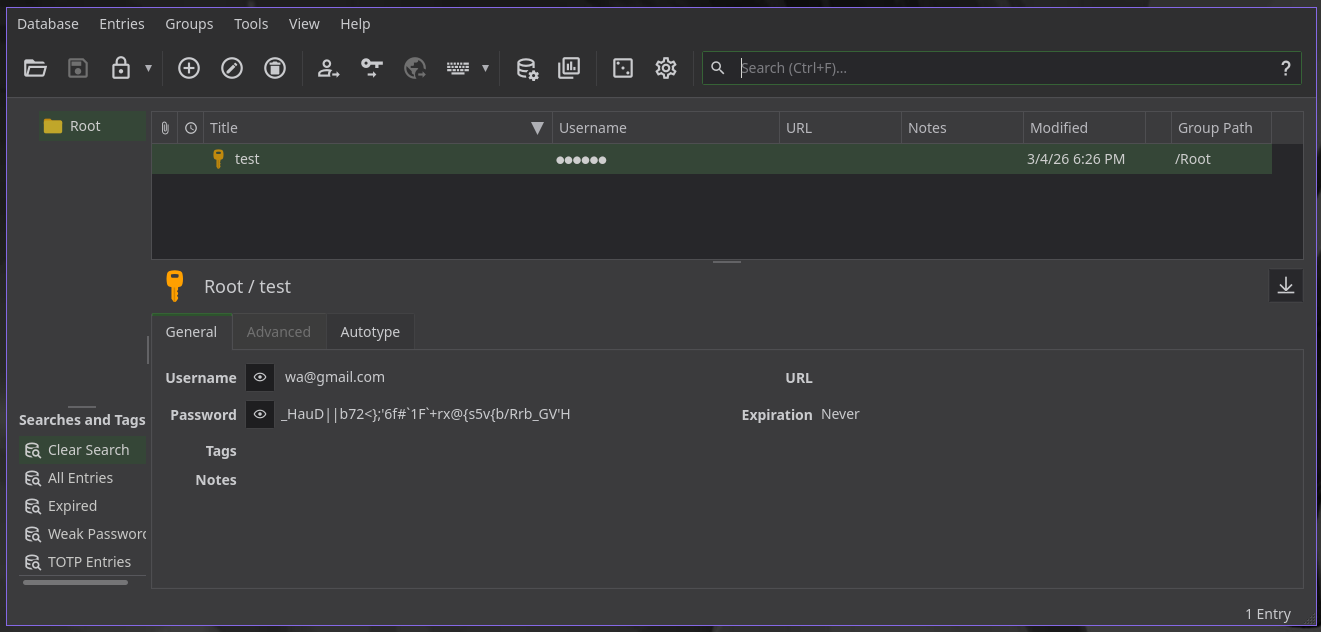
Task: Edit selected entry with pencil icon
Action: pyautogui.click(x=232, y=68)
